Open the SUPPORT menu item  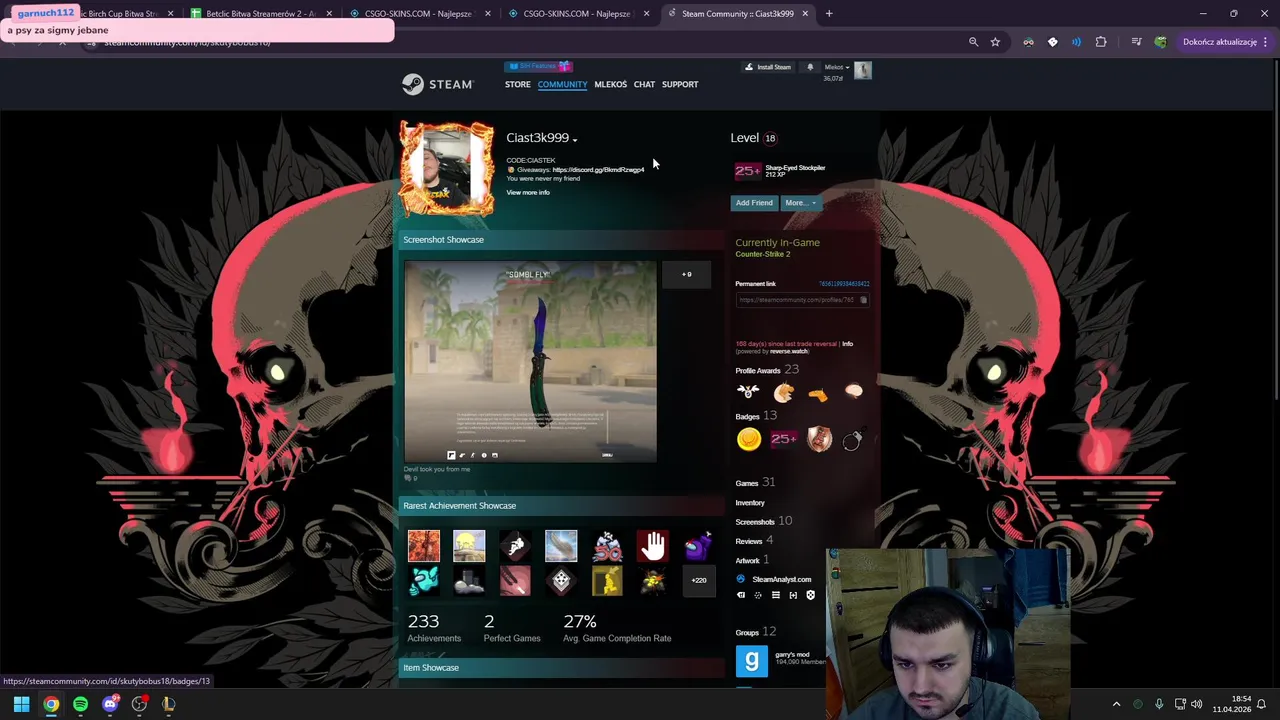tap(680, 84)
